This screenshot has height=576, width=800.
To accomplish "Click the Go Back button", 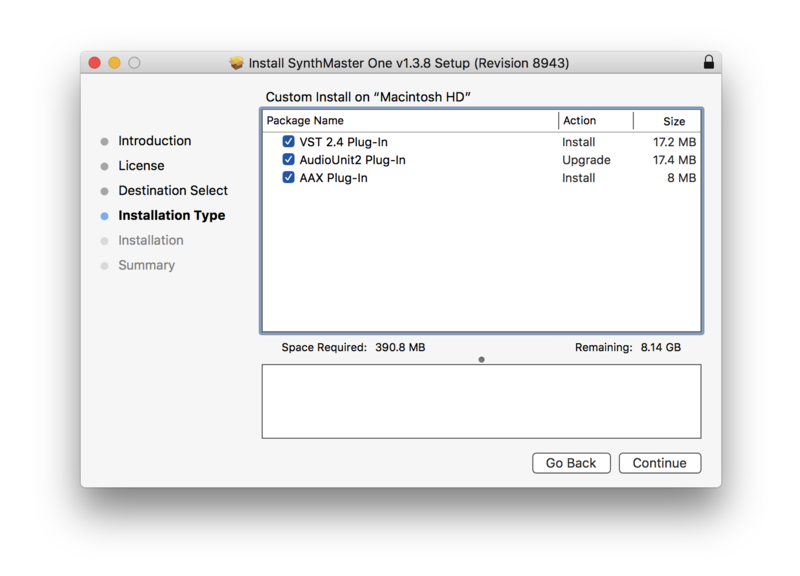I will click(571, 463).
